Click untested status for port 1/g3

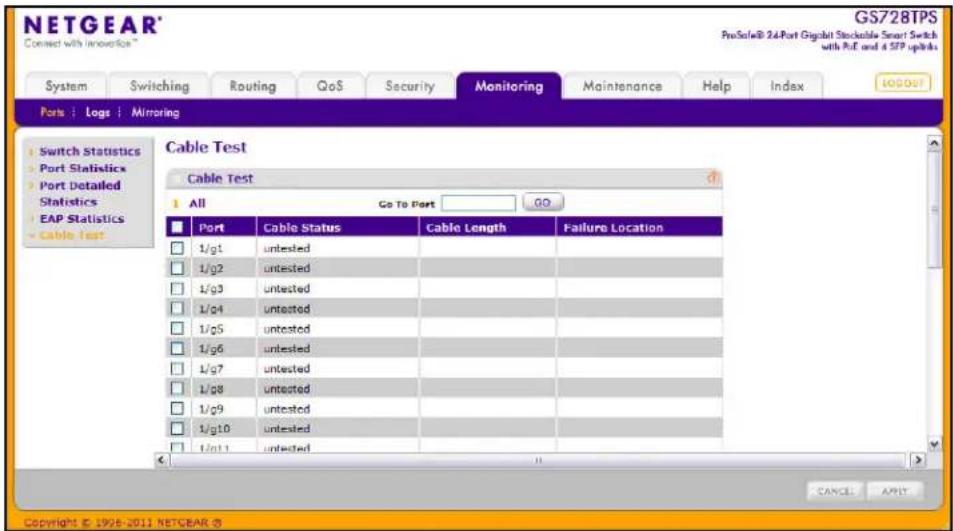pos(287,289)
